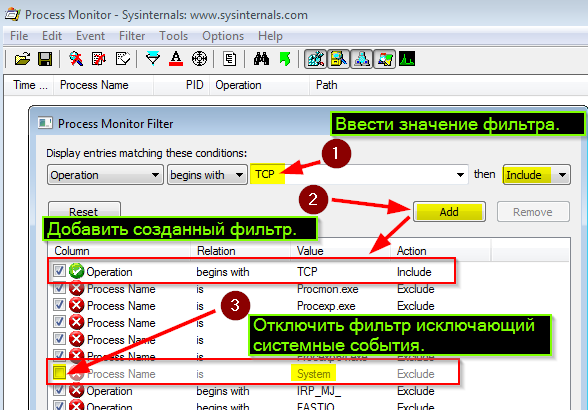588x410 pixels.
Task: Click the Reset filter button
Action: pos(84,210)
